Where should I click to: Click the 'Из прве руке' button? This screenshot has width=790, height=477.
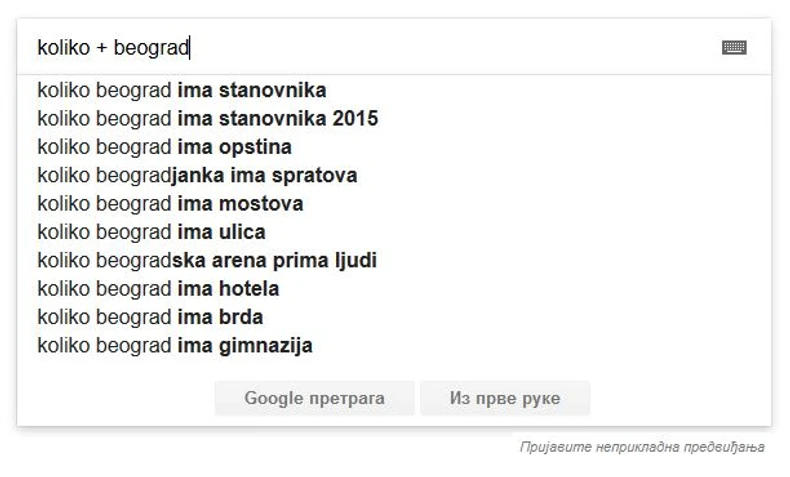tap(504, 398)
